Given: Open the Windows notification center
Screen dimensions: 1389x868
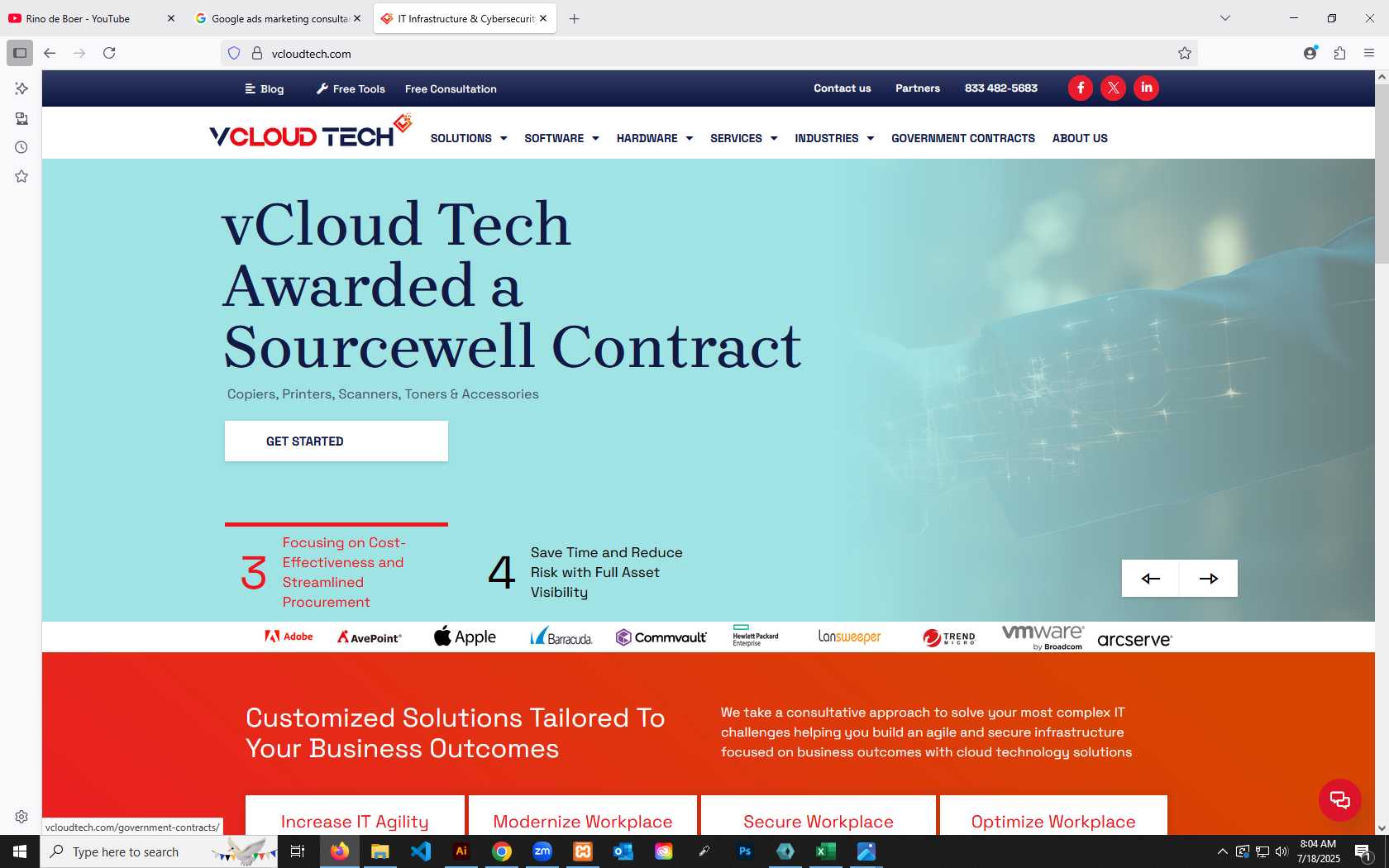Looking at the screenshot, I should click(x=1363, y=851).
